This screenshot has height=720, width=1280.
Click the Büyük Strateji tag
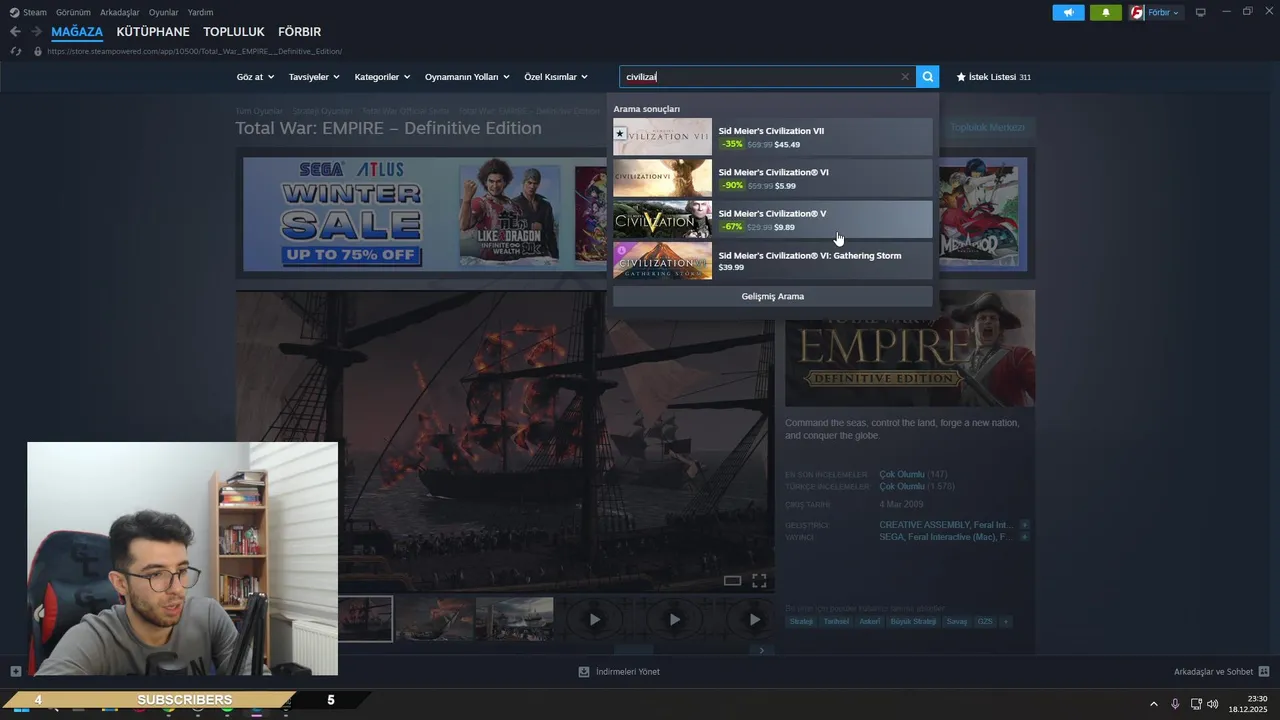[x=912, y=621]
